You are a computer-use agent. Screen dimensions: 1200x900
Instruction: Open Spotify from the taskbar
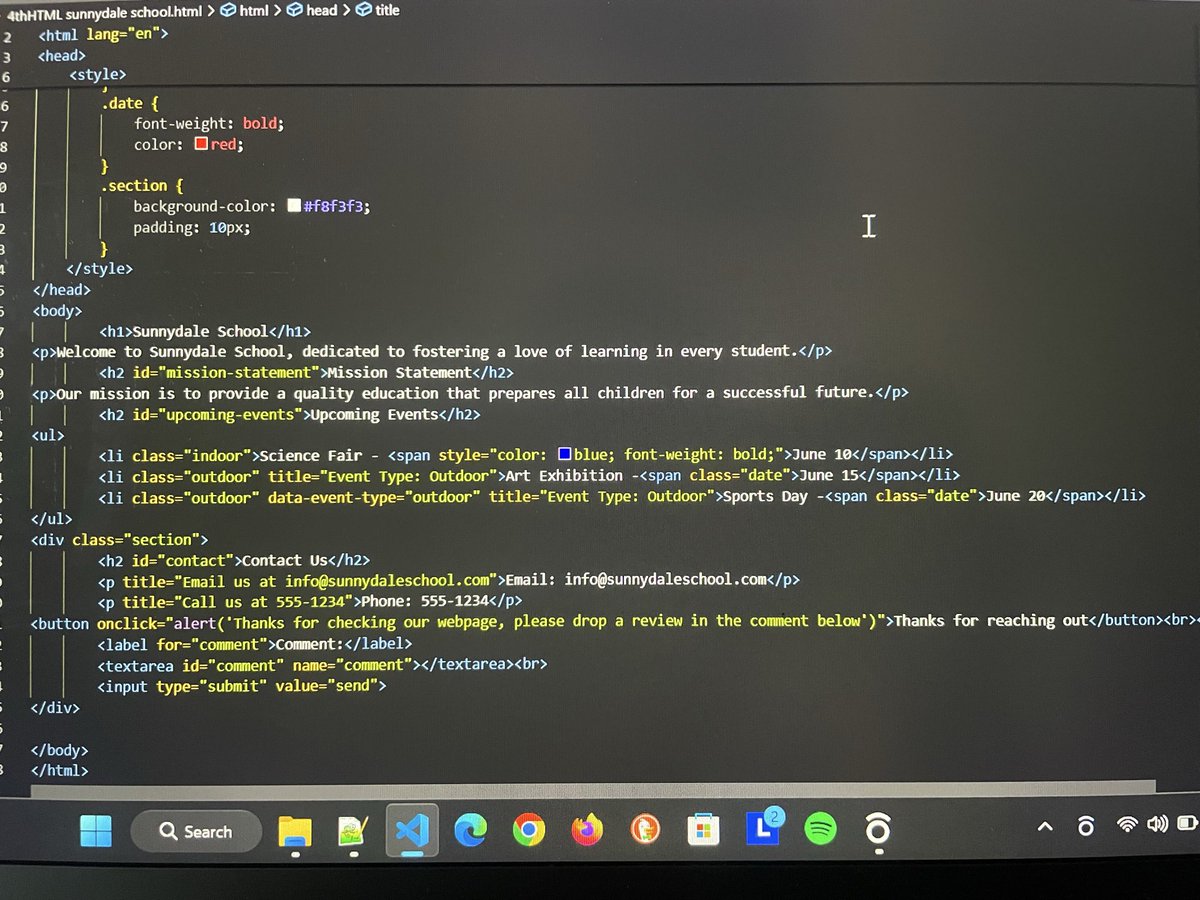[x=821, y=831]
